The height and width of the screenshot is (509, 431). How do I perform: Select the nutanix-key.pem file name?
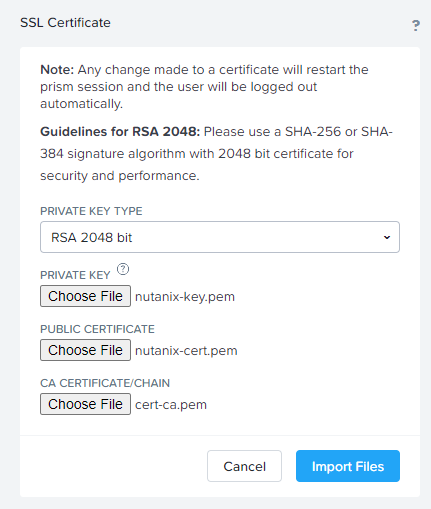click(185, 297)
